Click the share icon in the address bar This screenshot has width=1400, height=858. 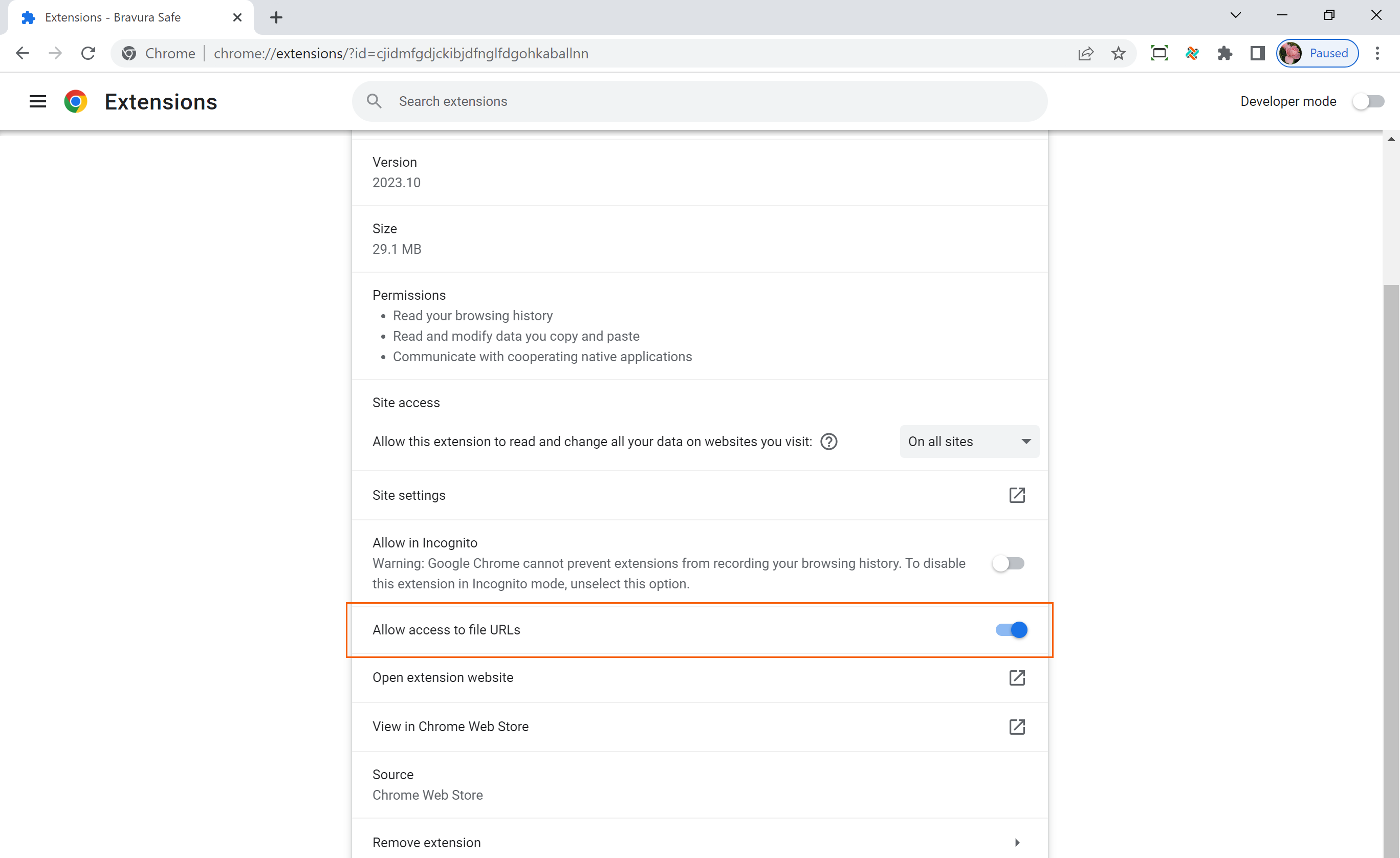tap(1086, 53)
